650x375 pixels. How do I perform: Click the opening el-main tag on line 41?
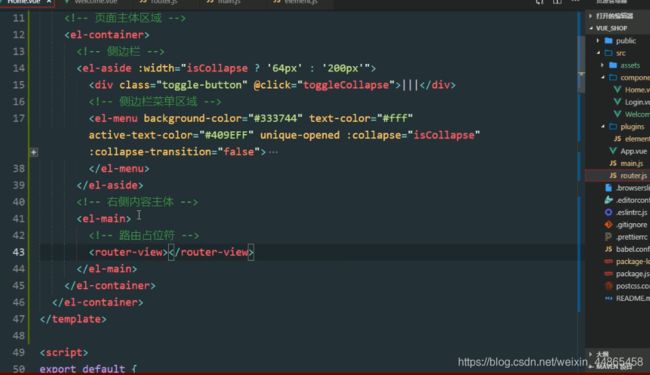coord(104,219)
